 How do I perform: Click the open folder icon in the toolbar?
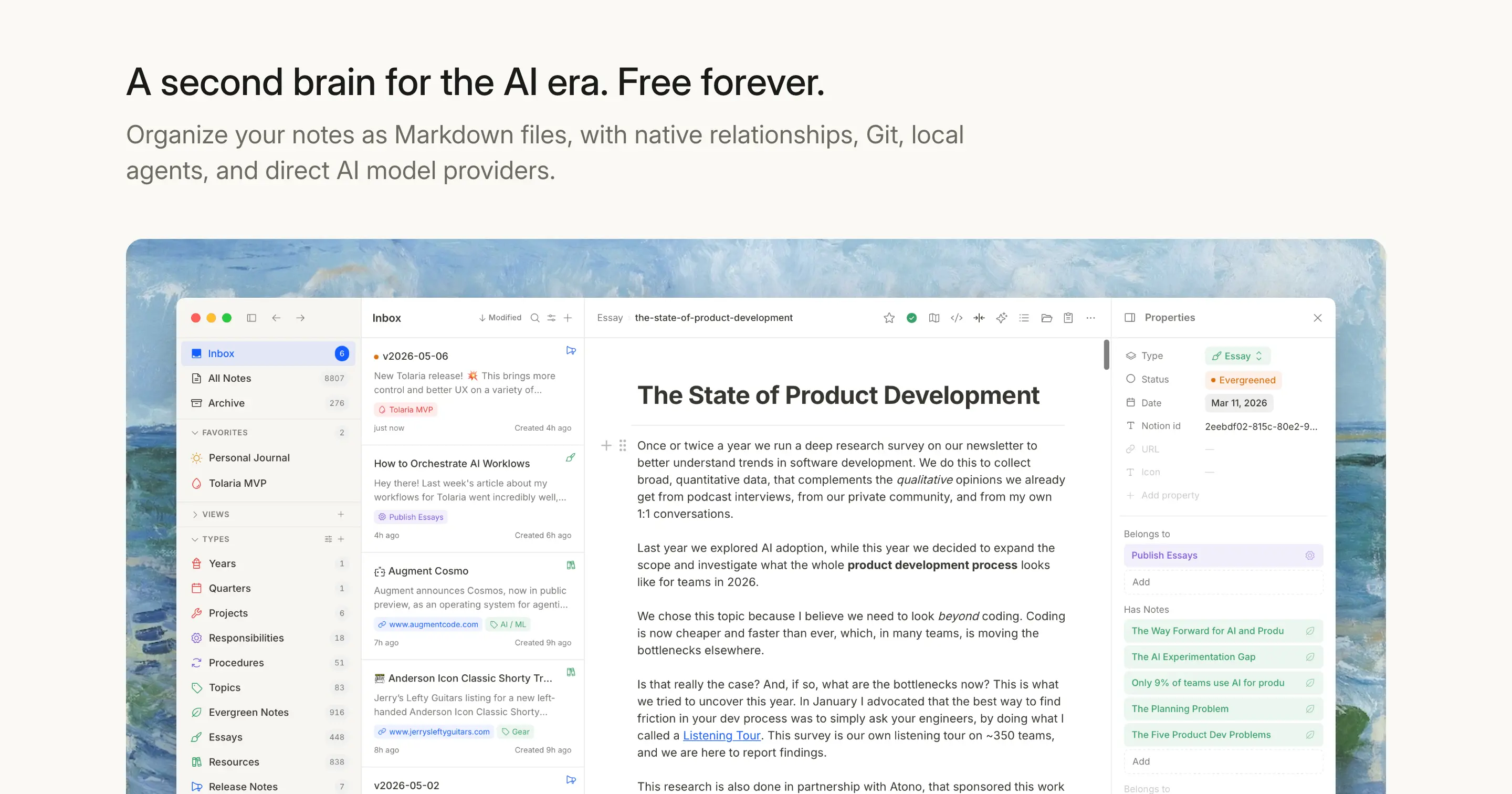coord(1046,318)
